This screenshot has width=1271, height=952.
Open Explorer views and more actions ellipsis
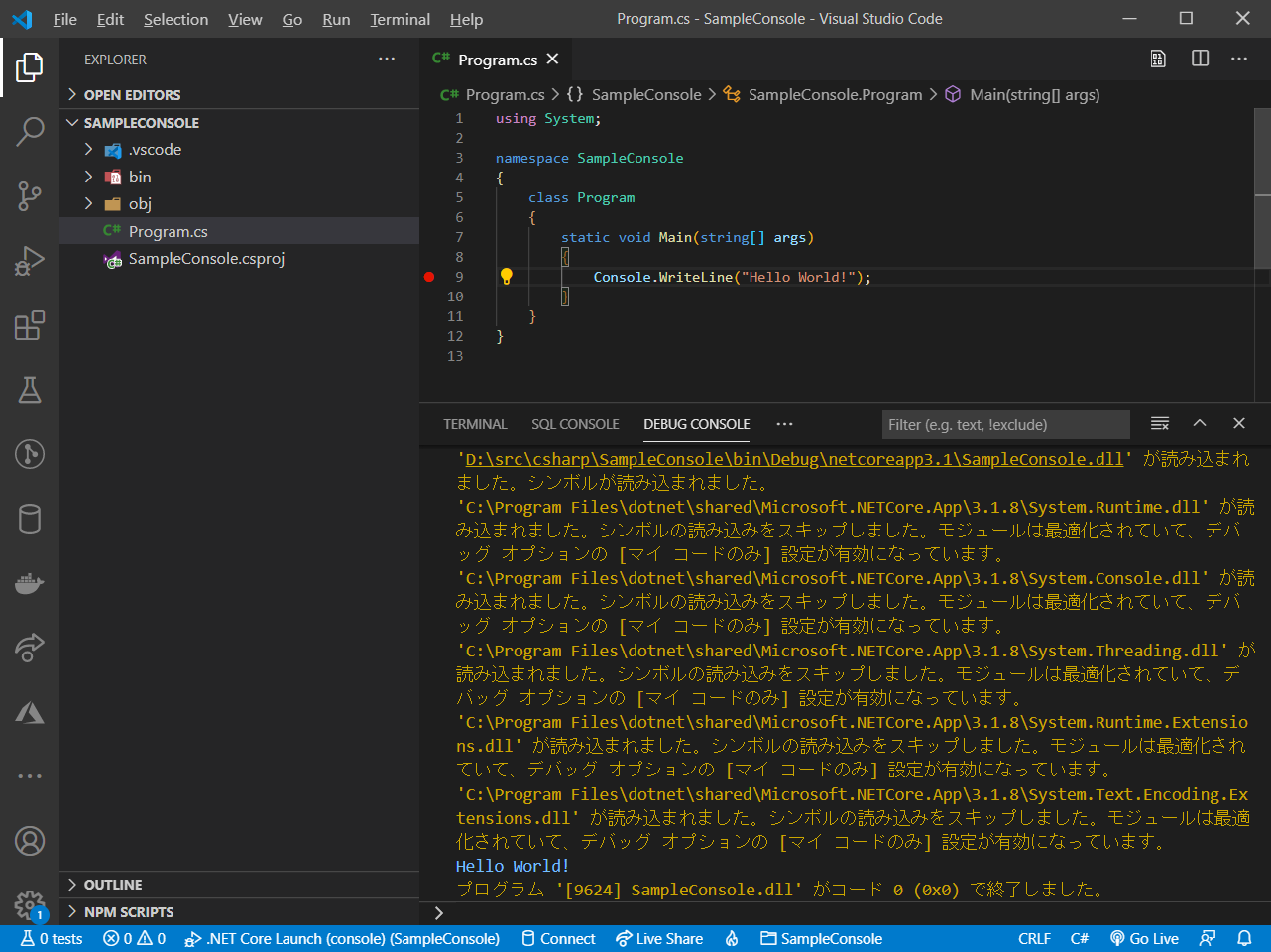[x=387, y=59]
